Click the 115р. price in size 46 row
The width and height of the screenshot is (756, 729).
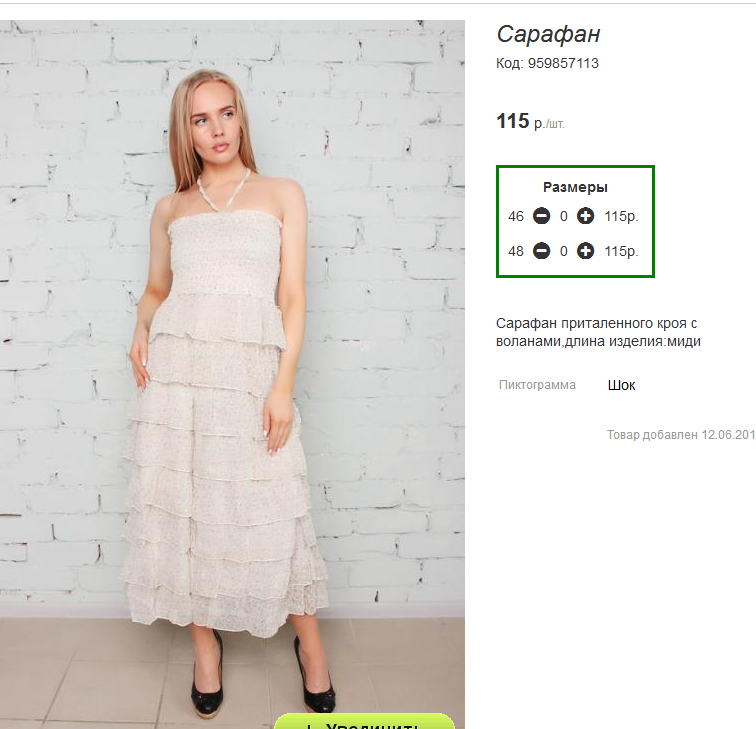(x=621, y=216)
